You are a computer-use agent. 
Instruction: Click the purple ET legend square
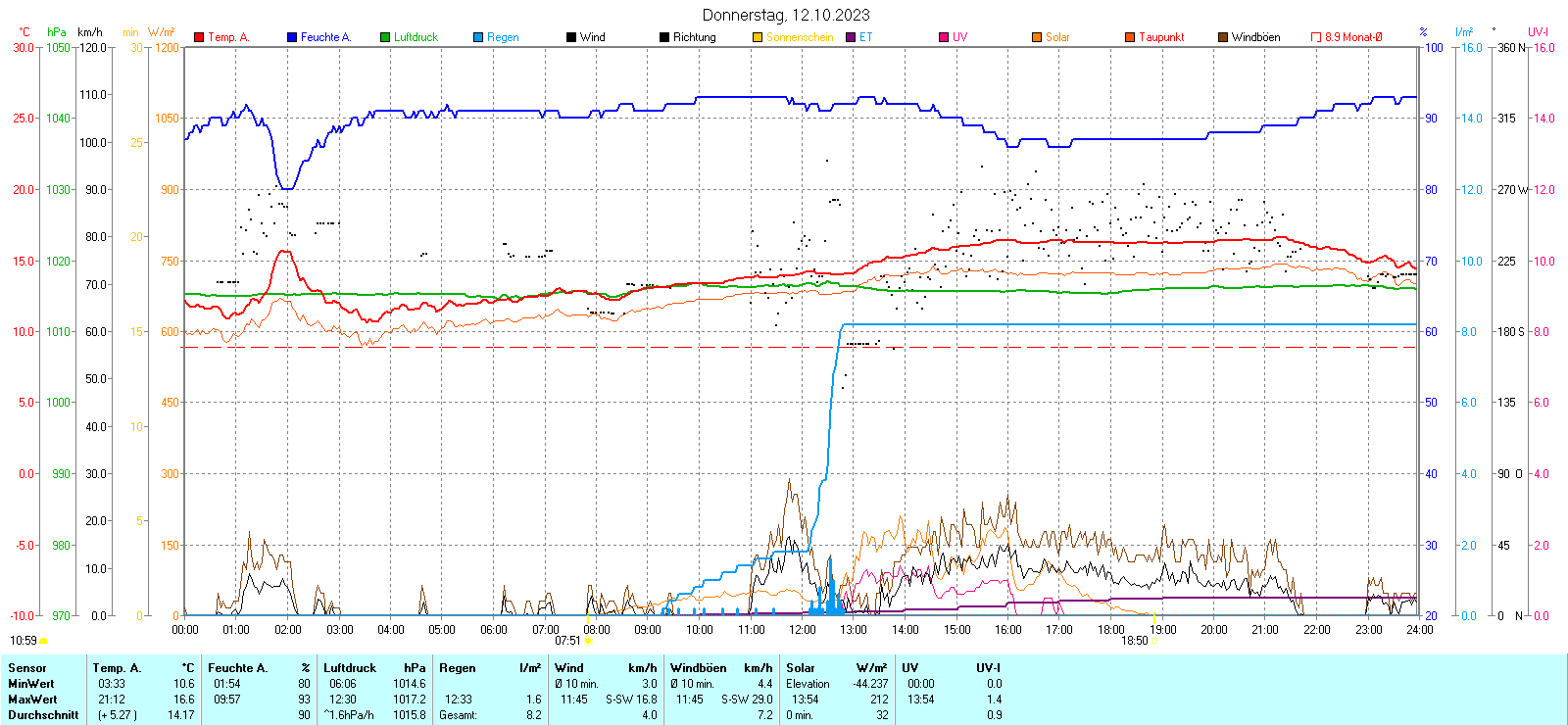point(851,37)
